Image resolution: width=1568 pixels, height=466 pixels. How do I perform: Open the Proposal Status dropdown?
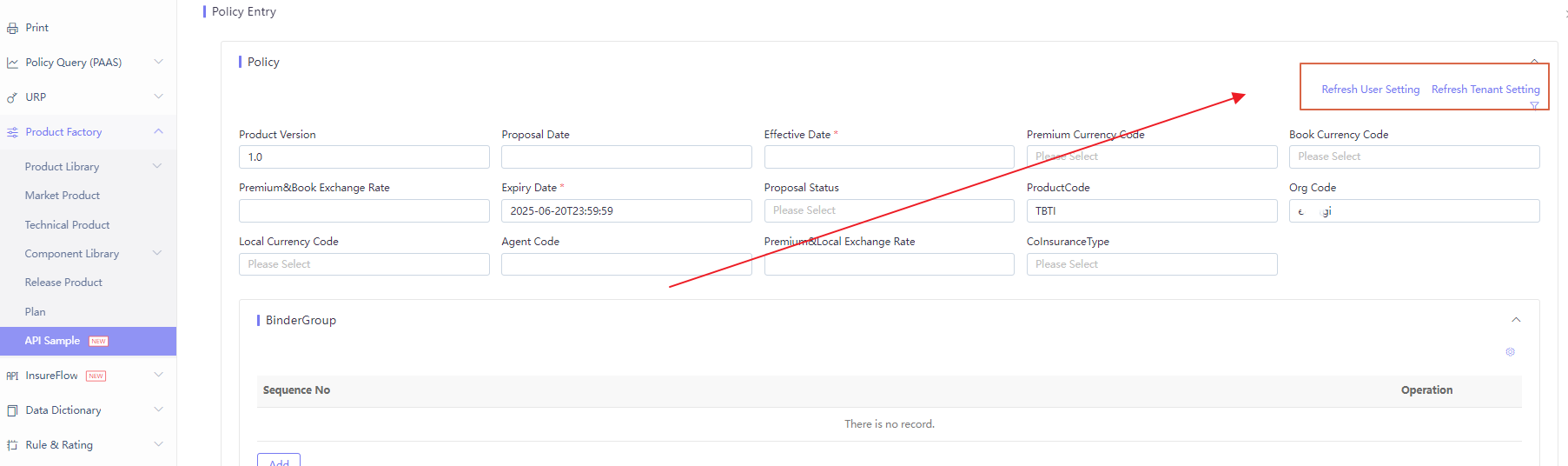889,210
